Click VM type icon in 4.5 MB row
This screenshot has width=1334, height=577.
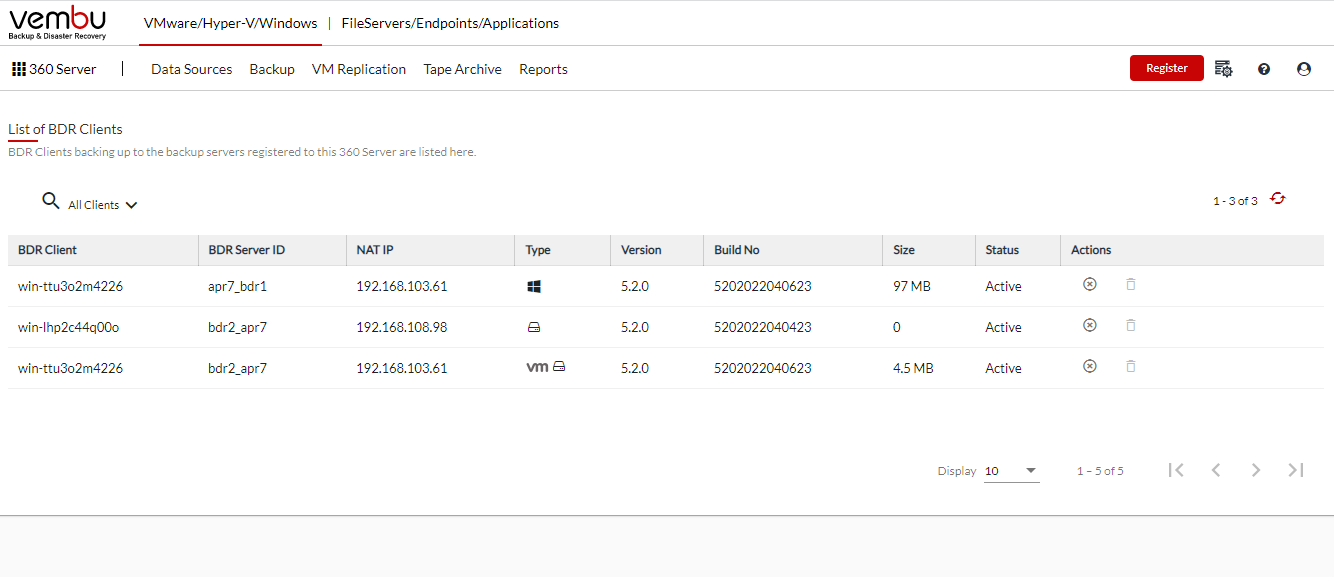(537, 367)
